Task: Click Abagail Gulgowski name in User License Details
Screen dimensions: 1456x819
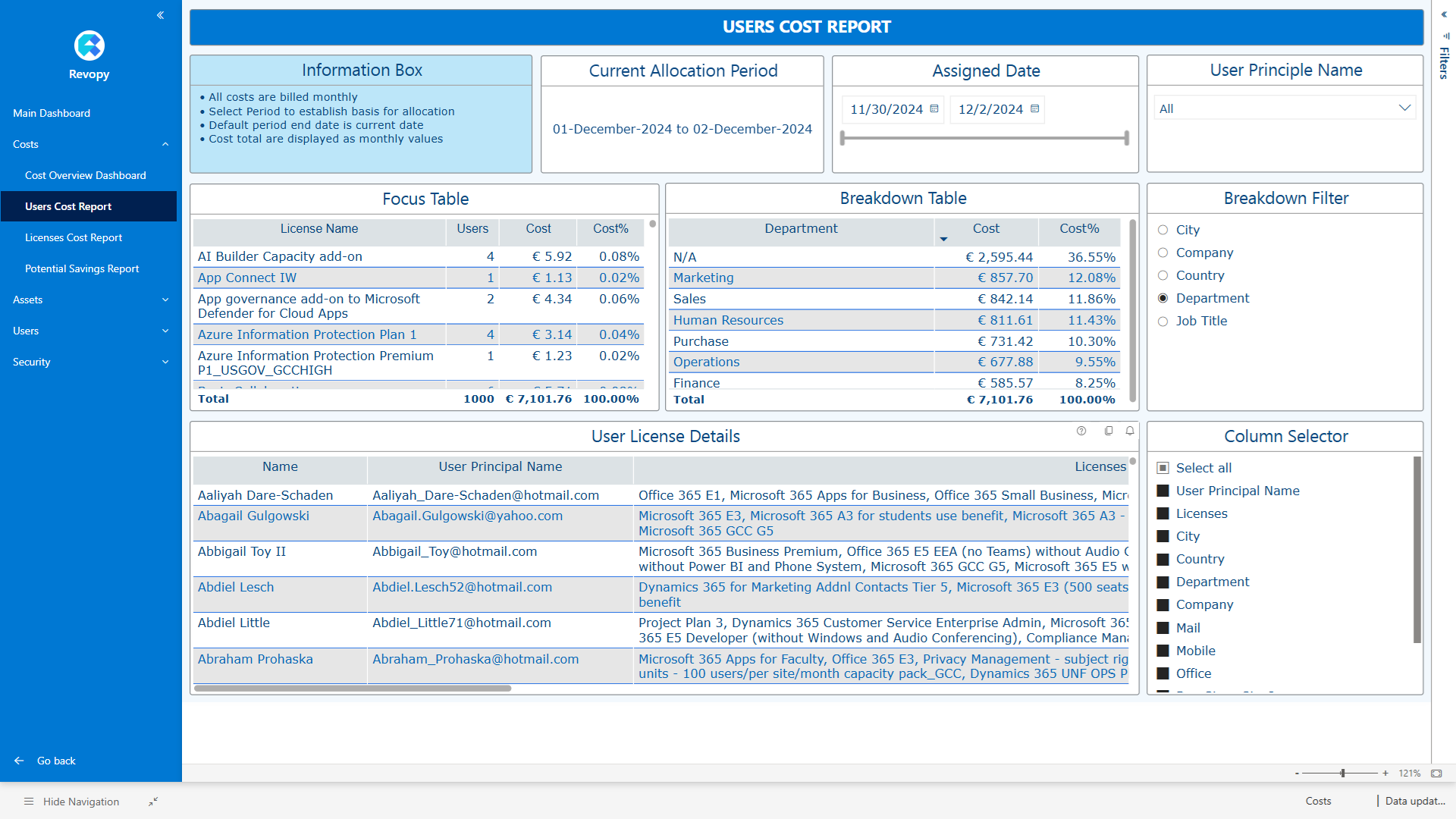Action: (253, 516)
